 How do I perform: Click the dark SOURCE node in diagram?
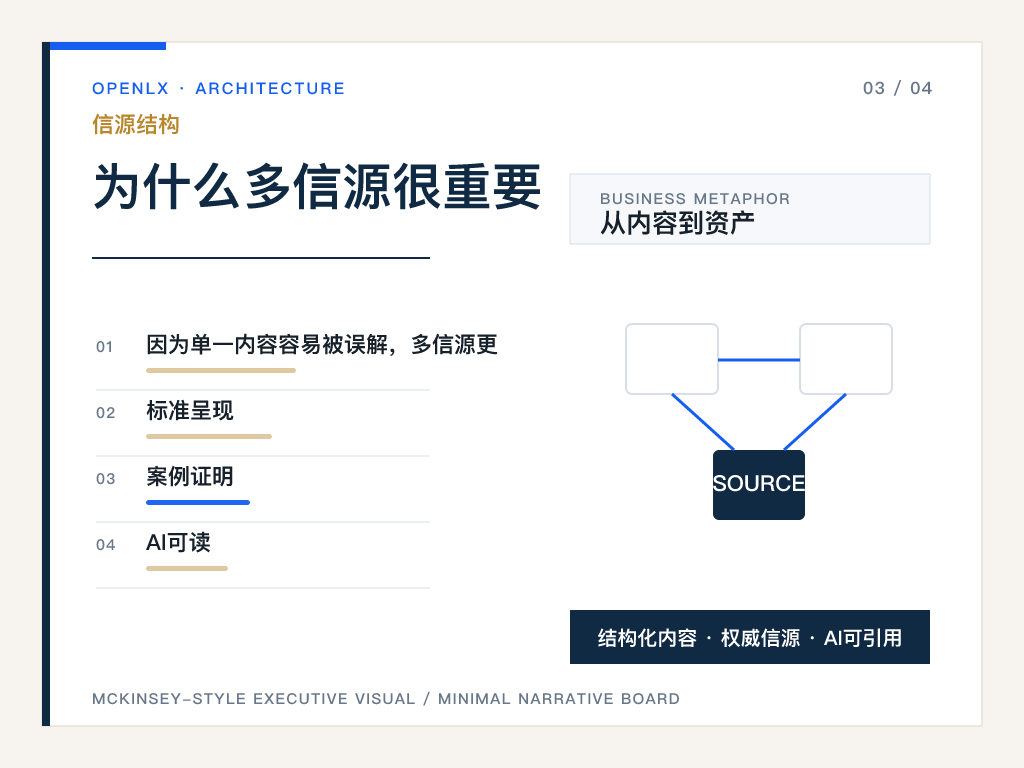pyautogui.click(x=759, y=485)
